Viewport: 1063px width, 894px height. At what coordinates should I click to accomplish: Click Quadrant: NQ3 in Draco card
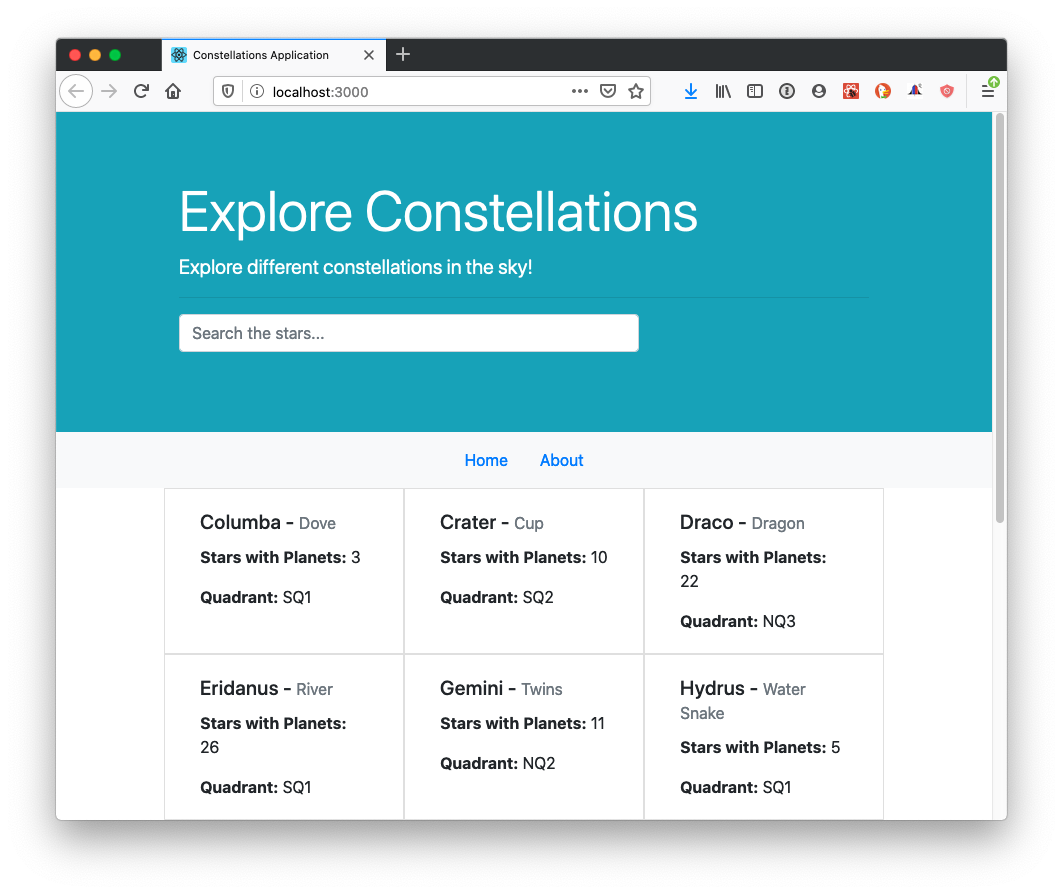coord(738,621)
